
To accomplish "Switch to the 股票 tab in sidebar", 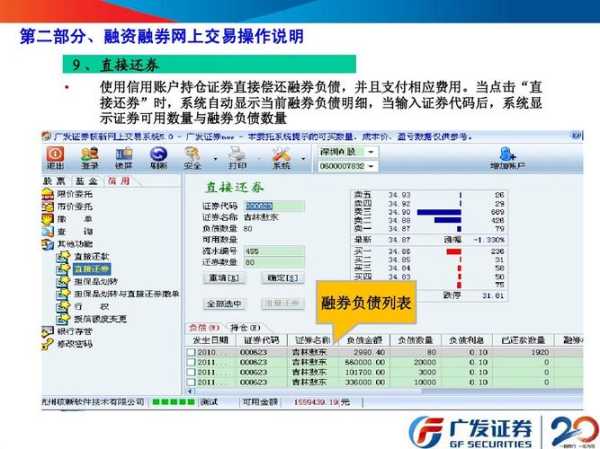I will (54, 180).
